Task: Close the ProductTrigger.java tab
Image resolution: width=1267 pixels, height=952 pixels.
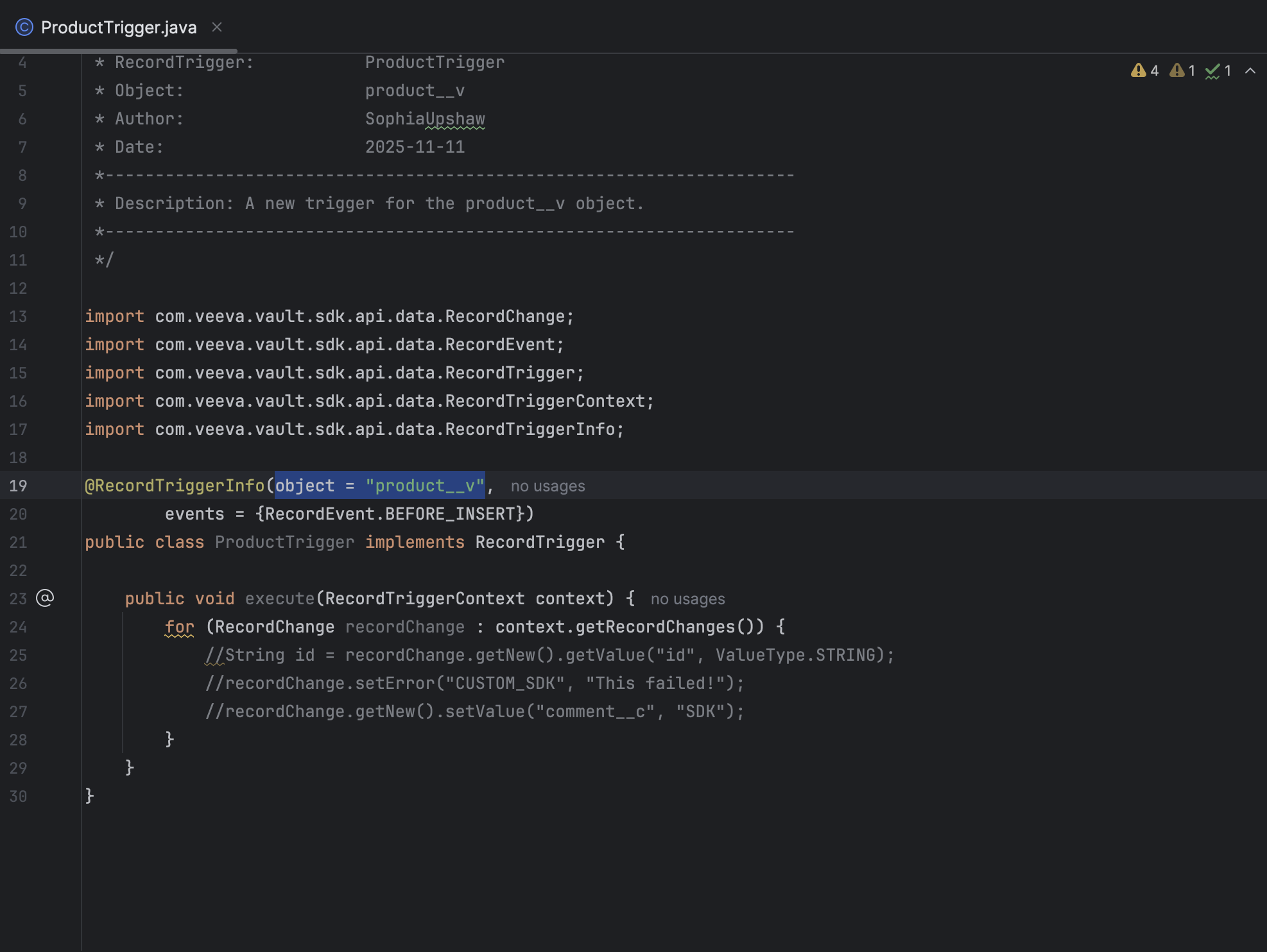Action: click(x=217, y=27)
